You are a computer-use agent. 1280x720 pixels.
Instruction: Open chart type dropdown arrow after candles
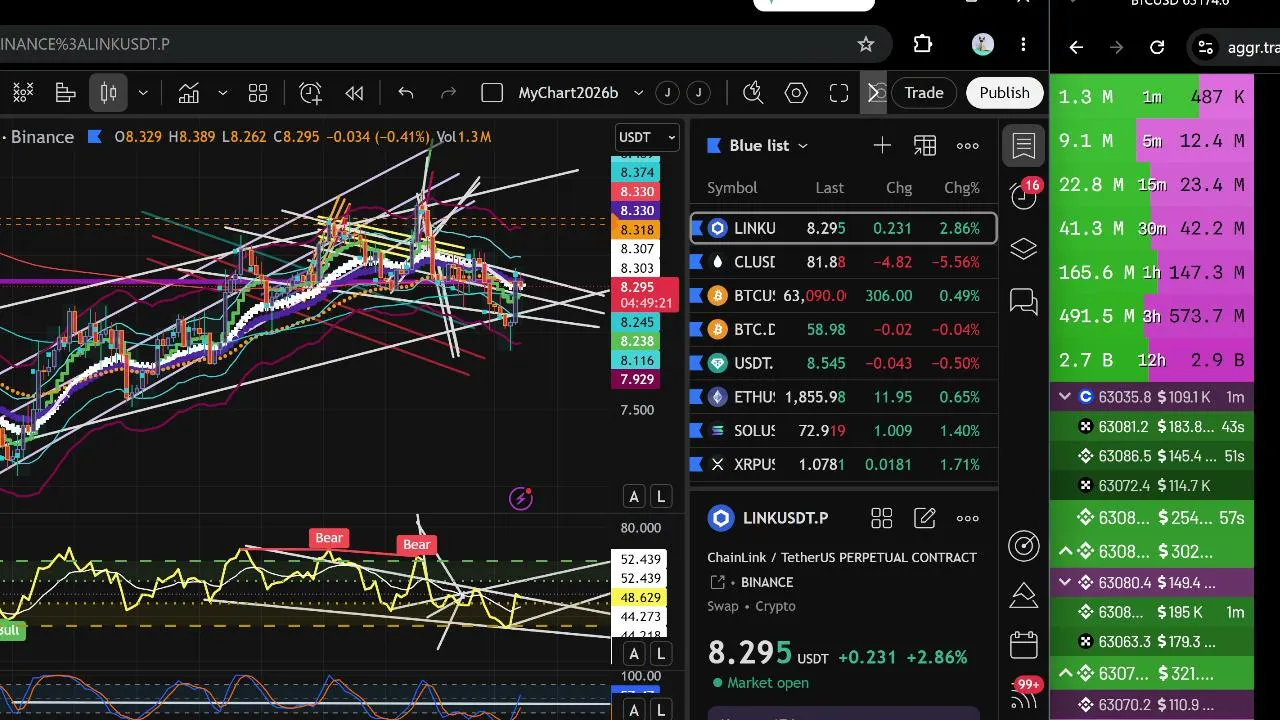(143, 93)
